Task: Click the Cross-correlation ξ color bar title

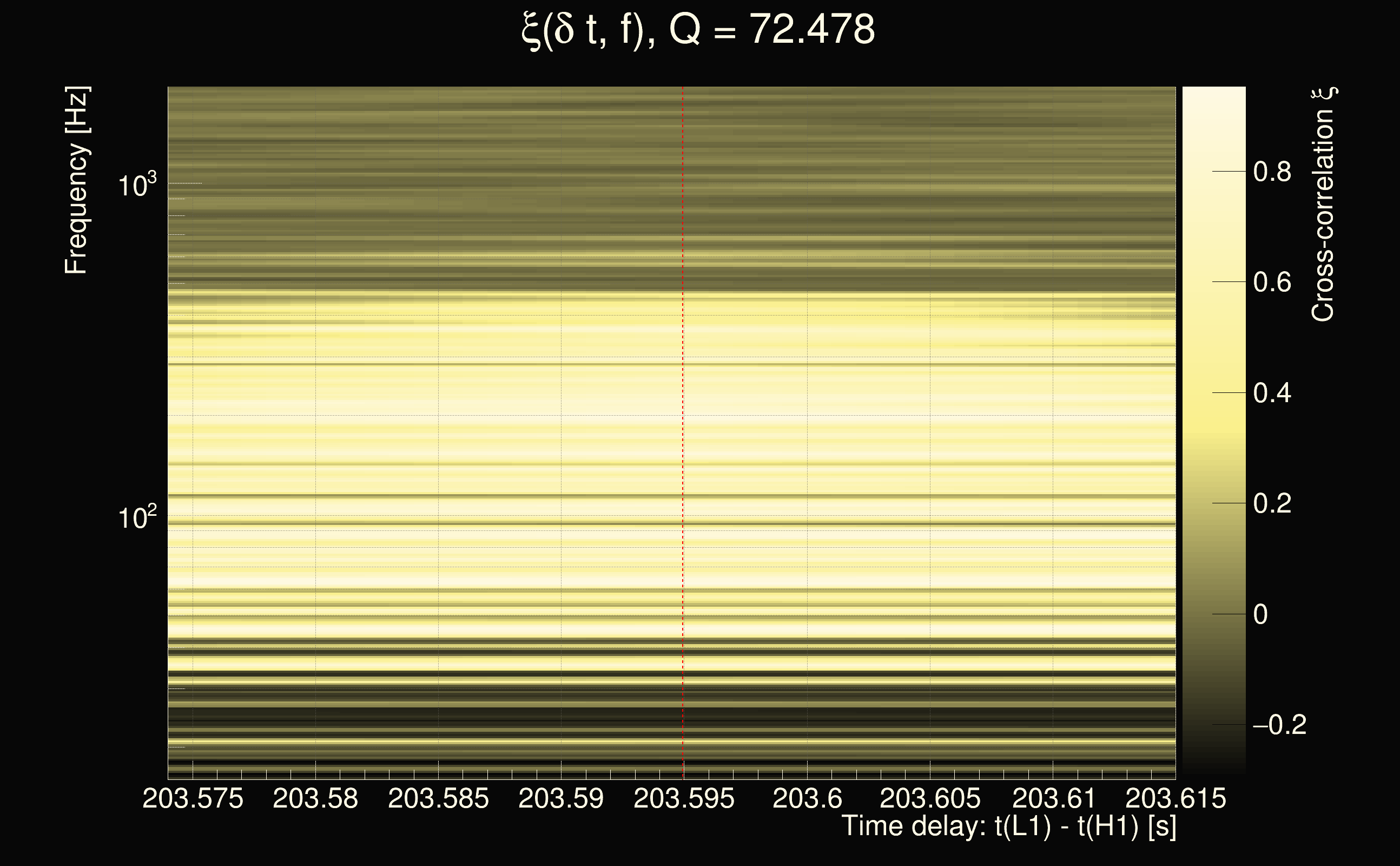Action: [1323, 205]
